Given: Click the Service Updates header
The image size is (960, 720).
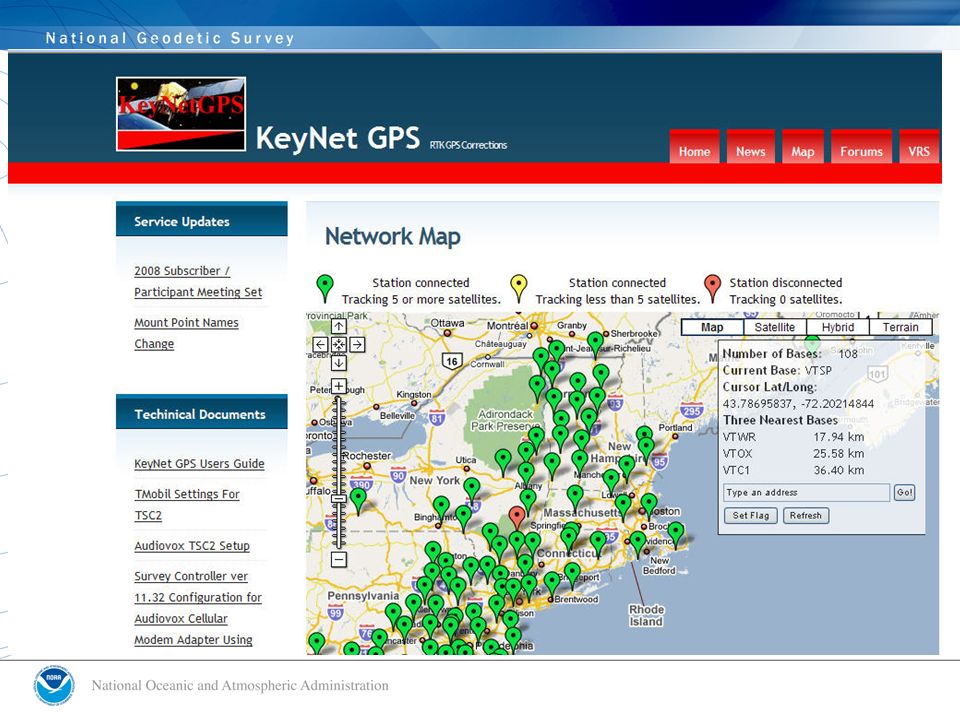Looking at the screenshot, I should point(201,219).
